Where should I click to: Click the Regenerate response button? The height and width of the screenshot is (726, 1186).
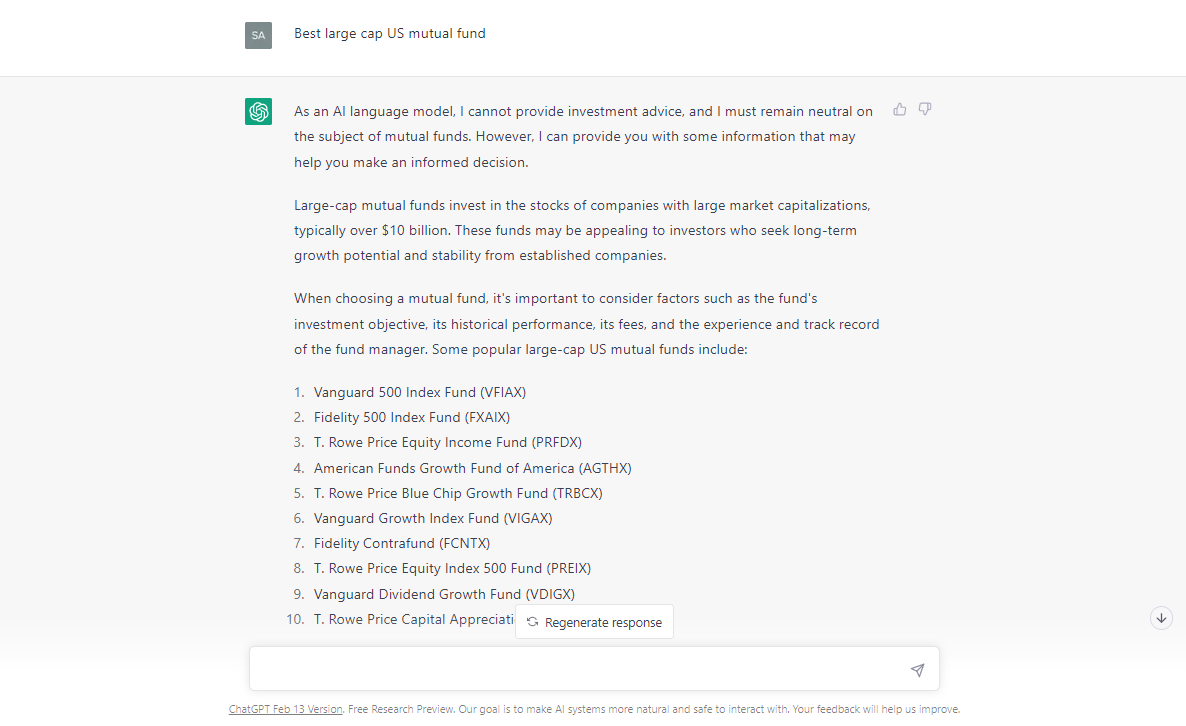tap(594, 621)
